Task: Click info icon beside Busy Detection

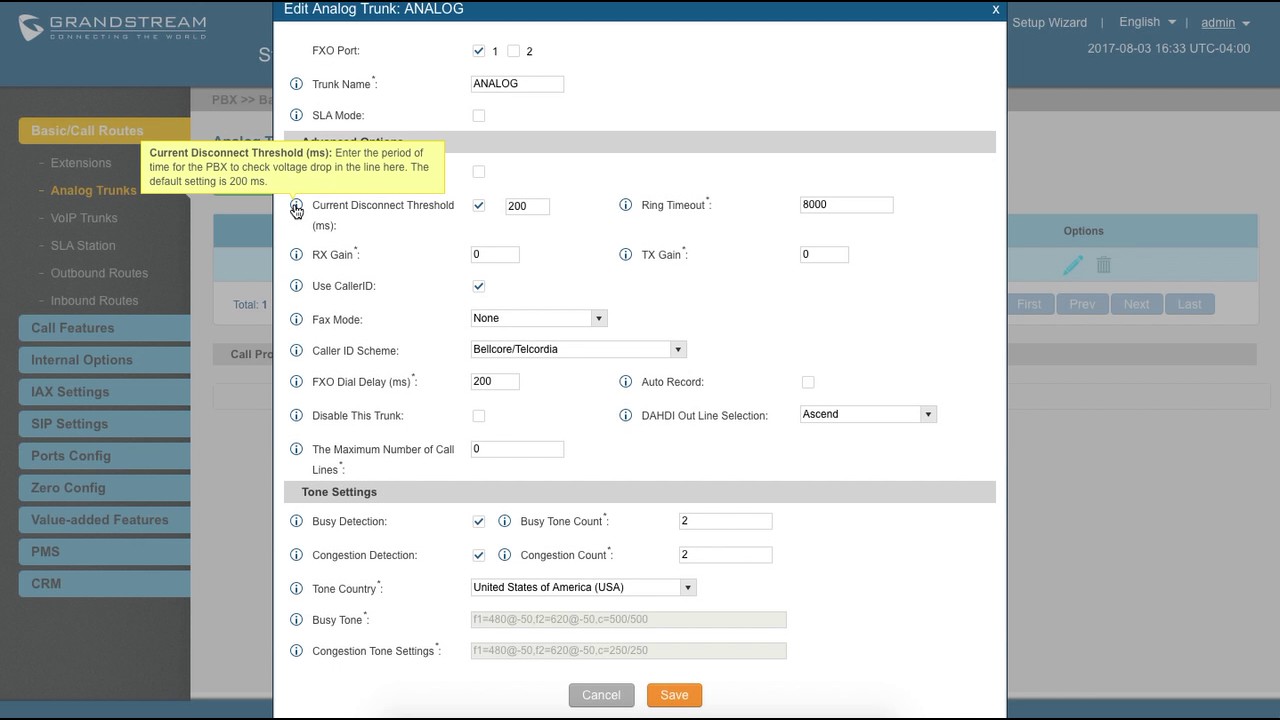Action: tap(296, 522)
